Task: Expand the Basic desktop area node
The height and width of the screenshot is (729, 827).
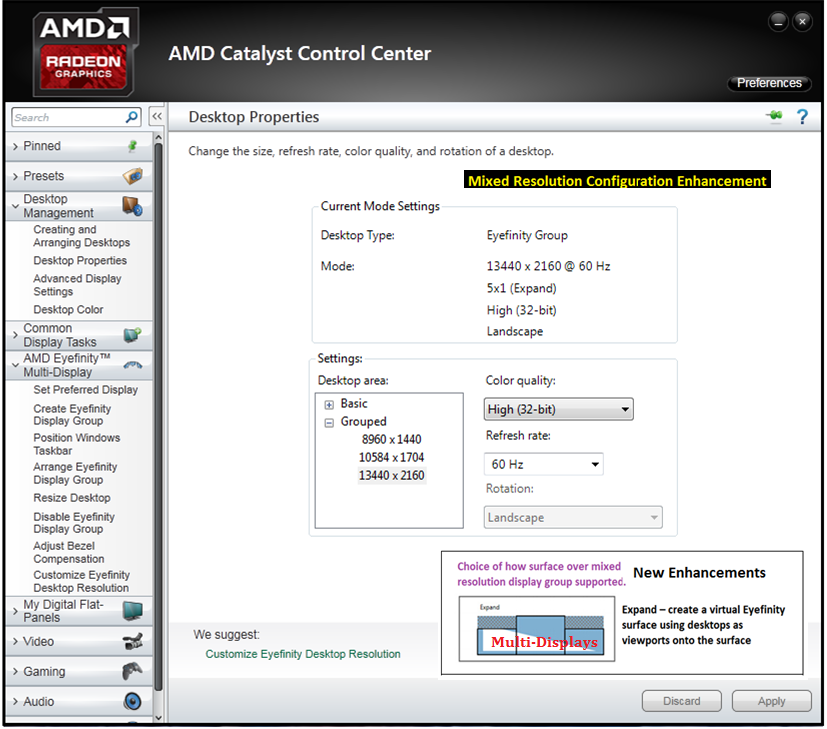Action: 329,405
